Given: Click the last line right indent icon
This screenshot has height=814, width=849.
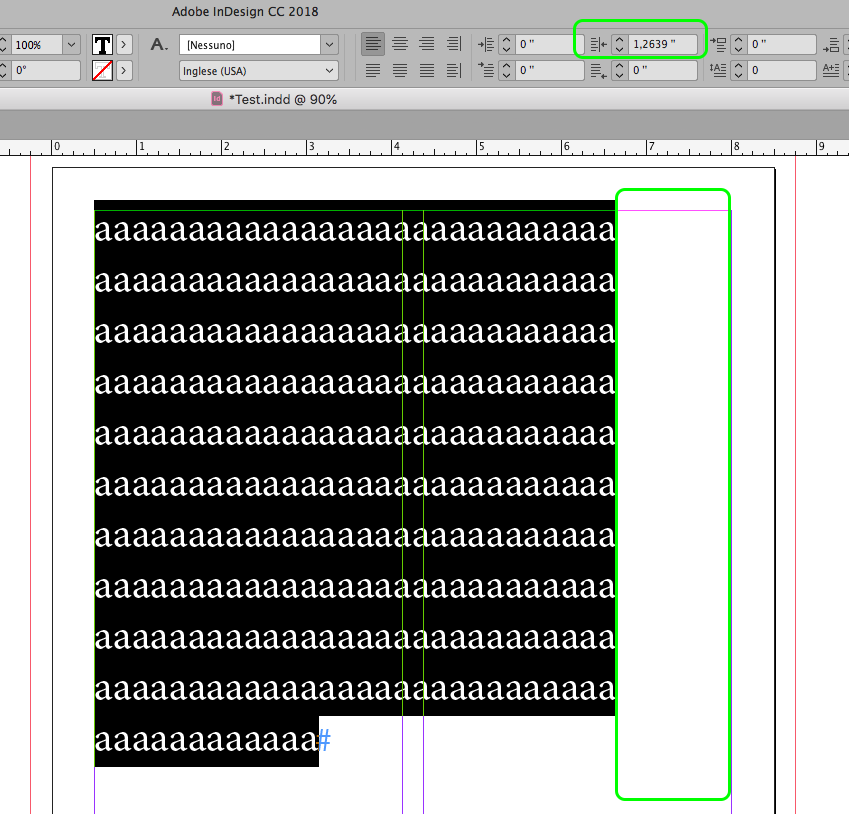Looking at the screenshot, I should tap(598, 70).
